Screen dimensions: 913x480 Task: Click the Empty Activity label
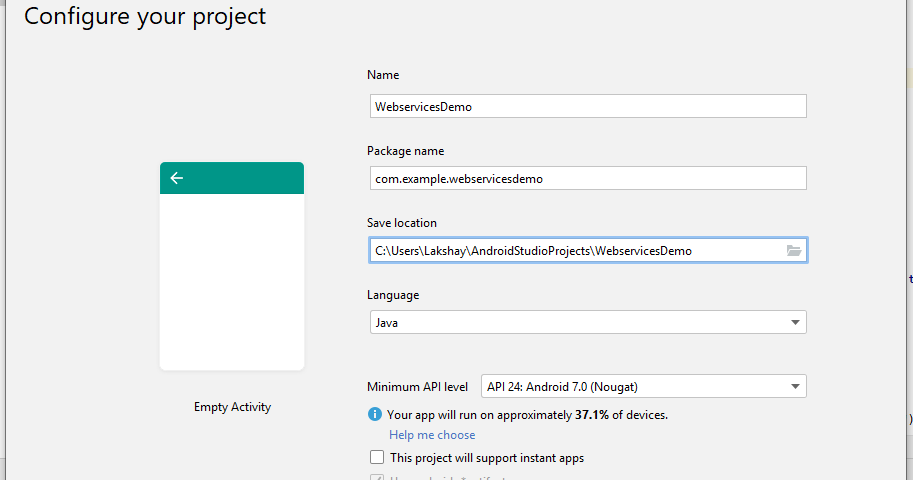232,407
